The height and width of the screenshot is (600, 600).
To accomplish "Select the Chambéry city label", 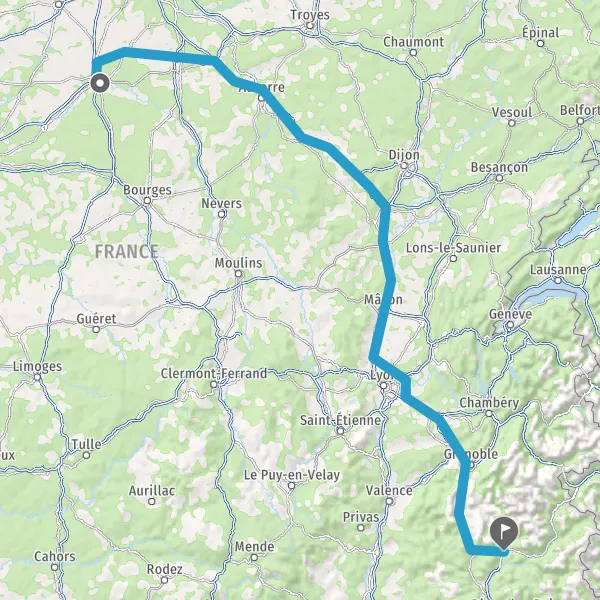I will pyautogui.click(x=489, y=403).
